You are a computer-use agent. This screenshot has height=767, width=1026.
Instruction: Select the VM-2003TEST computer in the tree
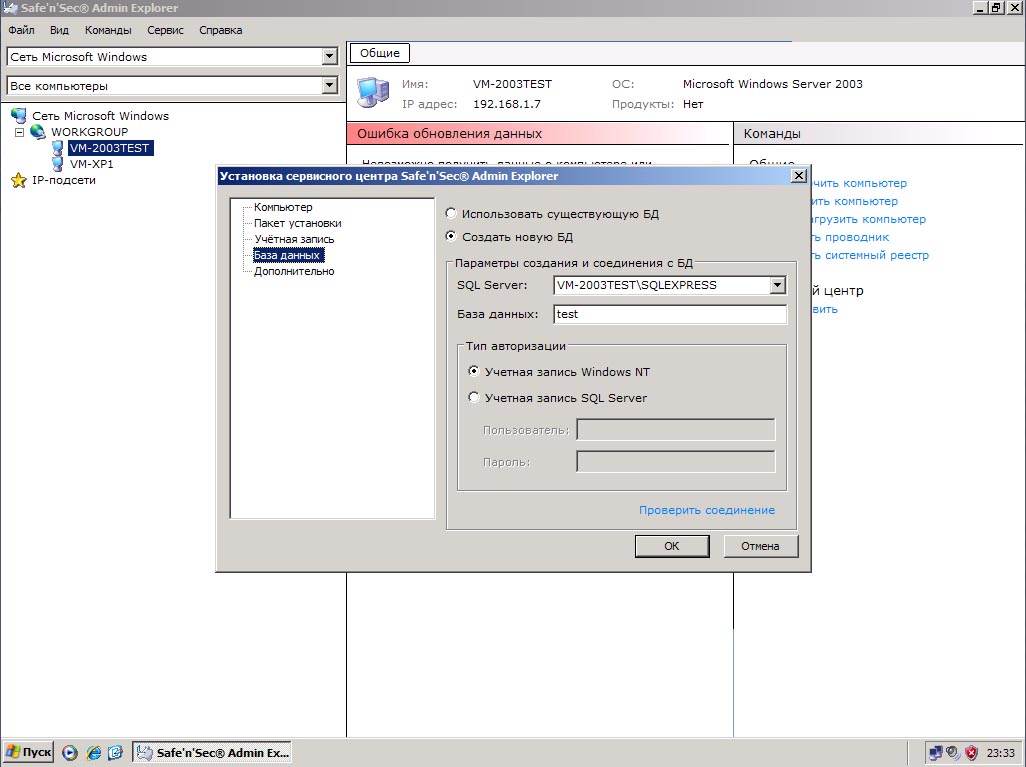click(110, 148)
